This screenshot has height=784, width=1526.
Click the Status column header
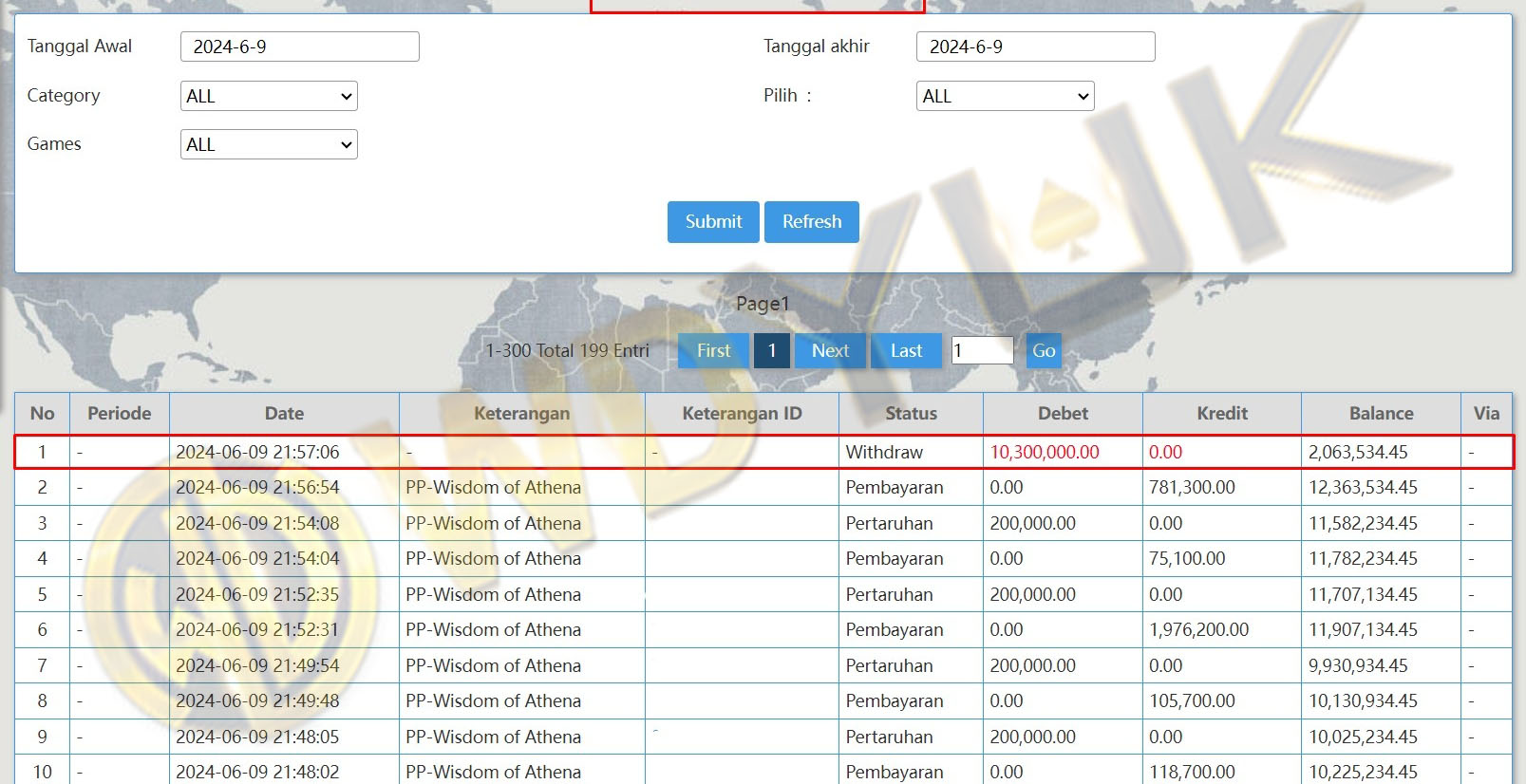point(911,414)
